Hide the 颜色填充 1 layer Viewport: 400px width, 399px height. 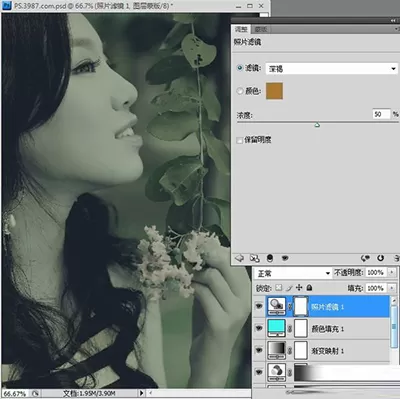259,328
